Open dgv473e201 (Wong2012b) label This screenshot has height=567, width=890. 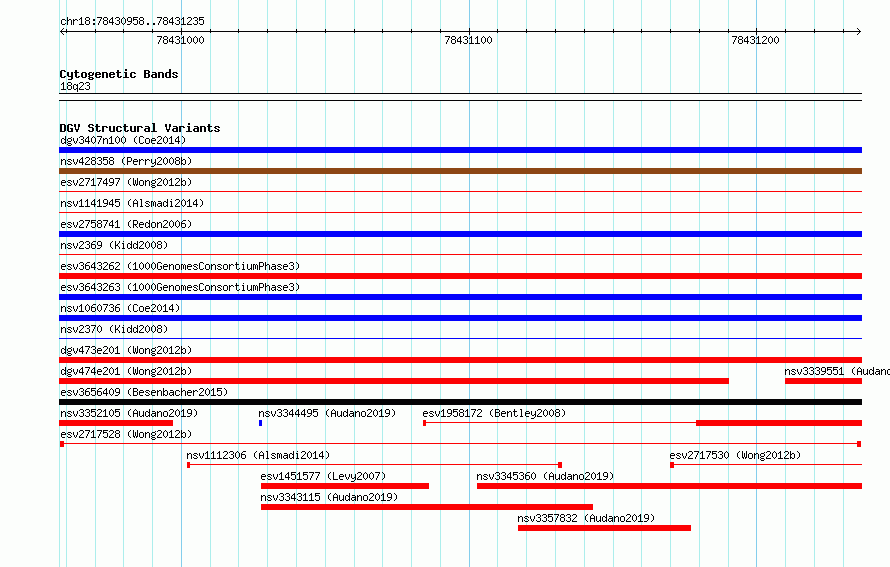[x=126, y=350]
